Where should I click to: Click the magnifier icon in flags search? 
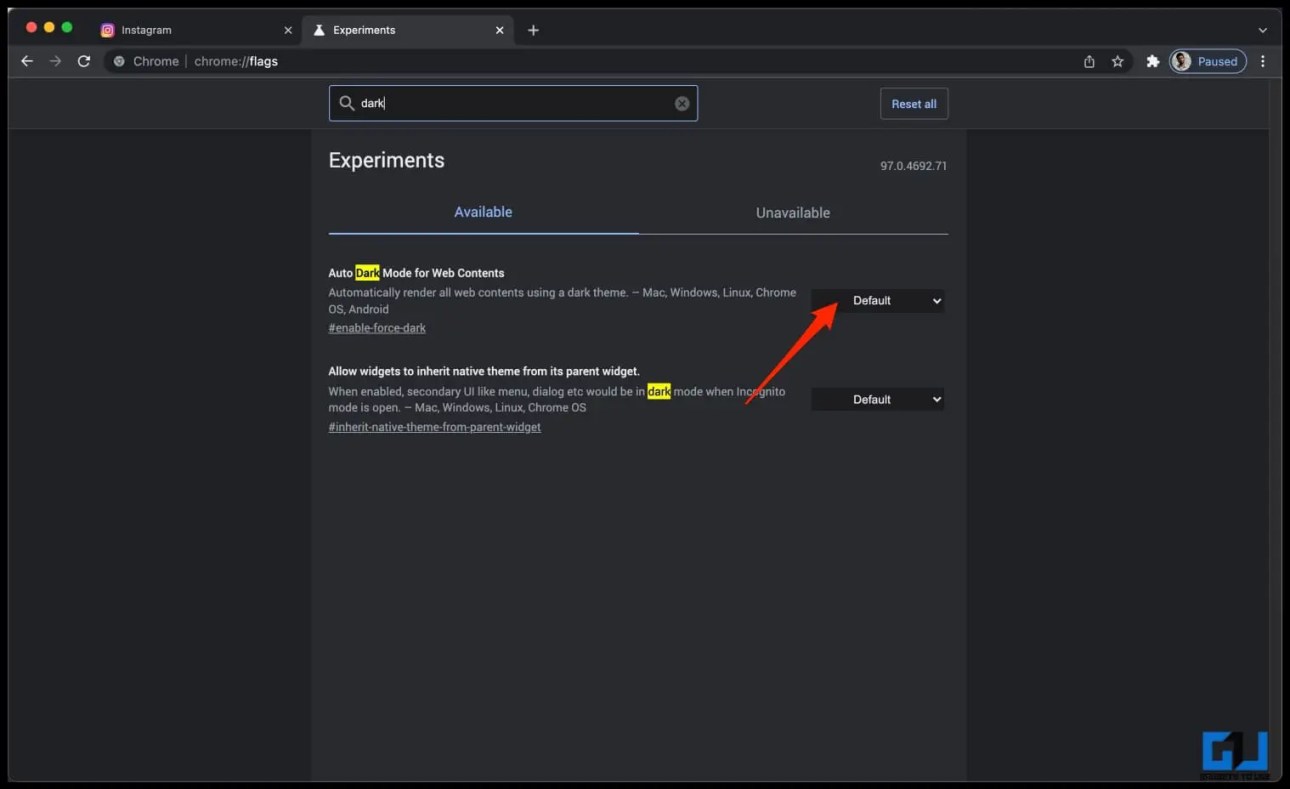(347, 103)
